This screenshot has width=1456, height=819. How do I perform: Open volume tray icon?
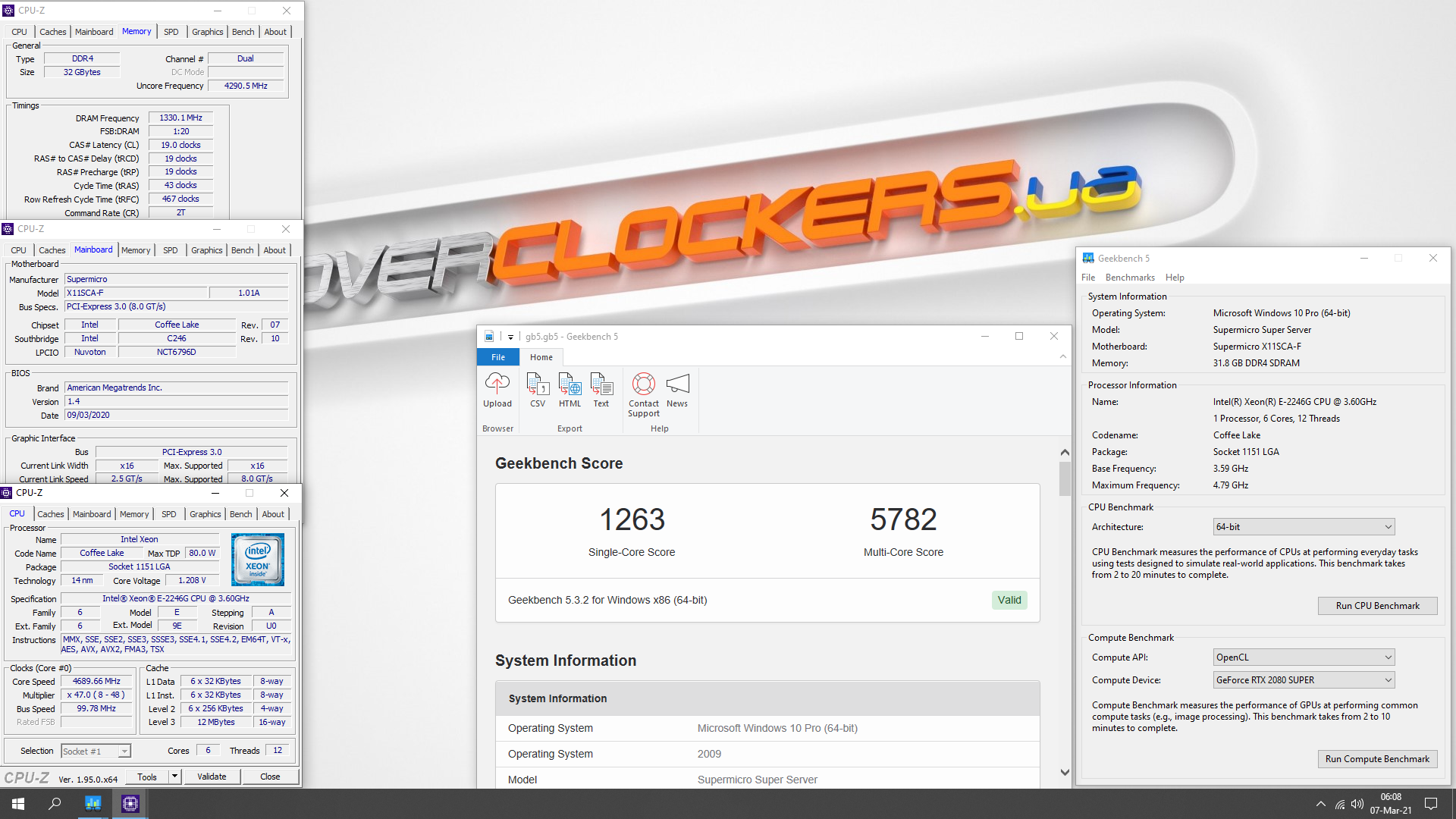pos(1357,804)
